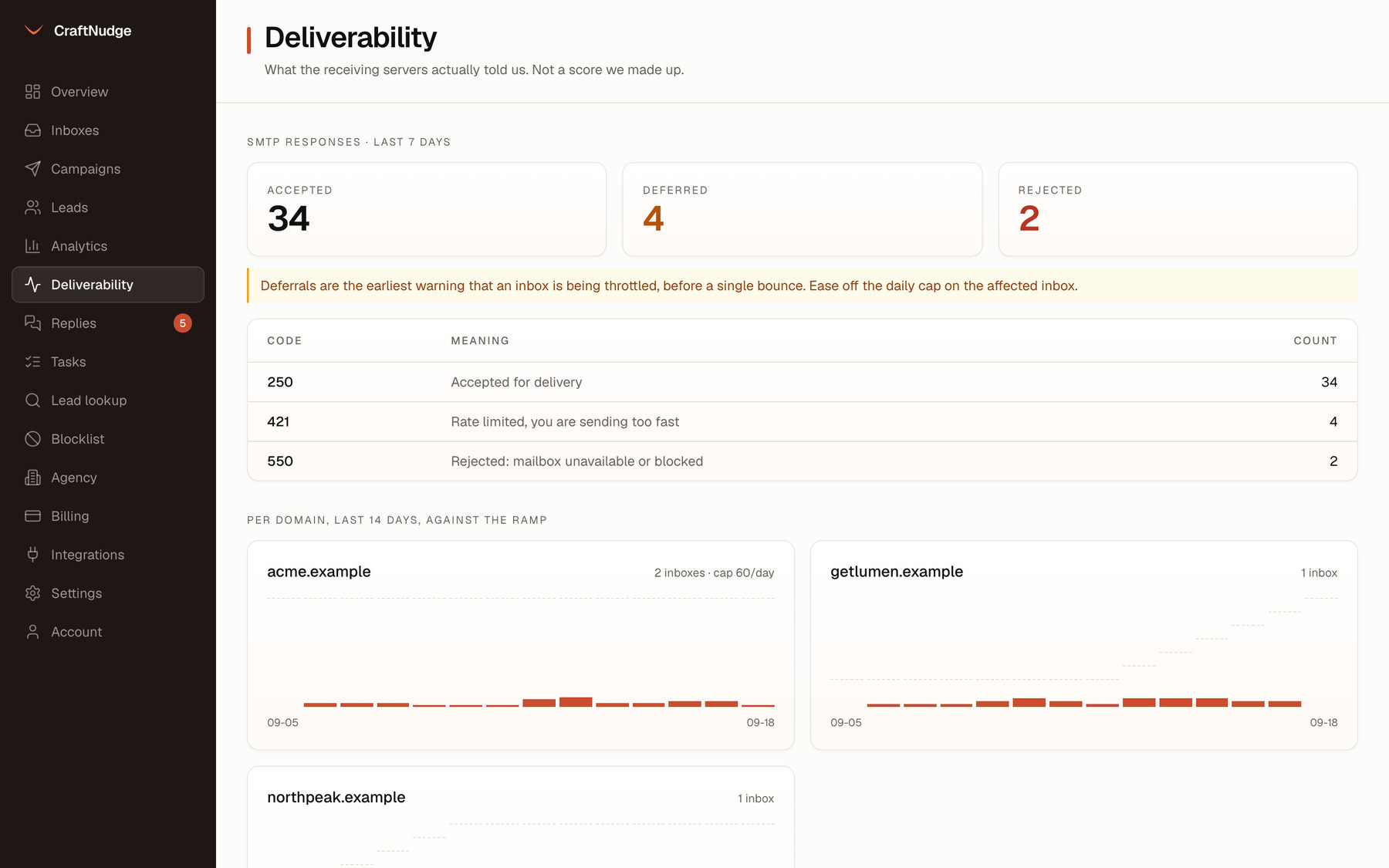
Task: Click 'Rejected: mailbox unavailable or blocked'
Action: (577, 461)
